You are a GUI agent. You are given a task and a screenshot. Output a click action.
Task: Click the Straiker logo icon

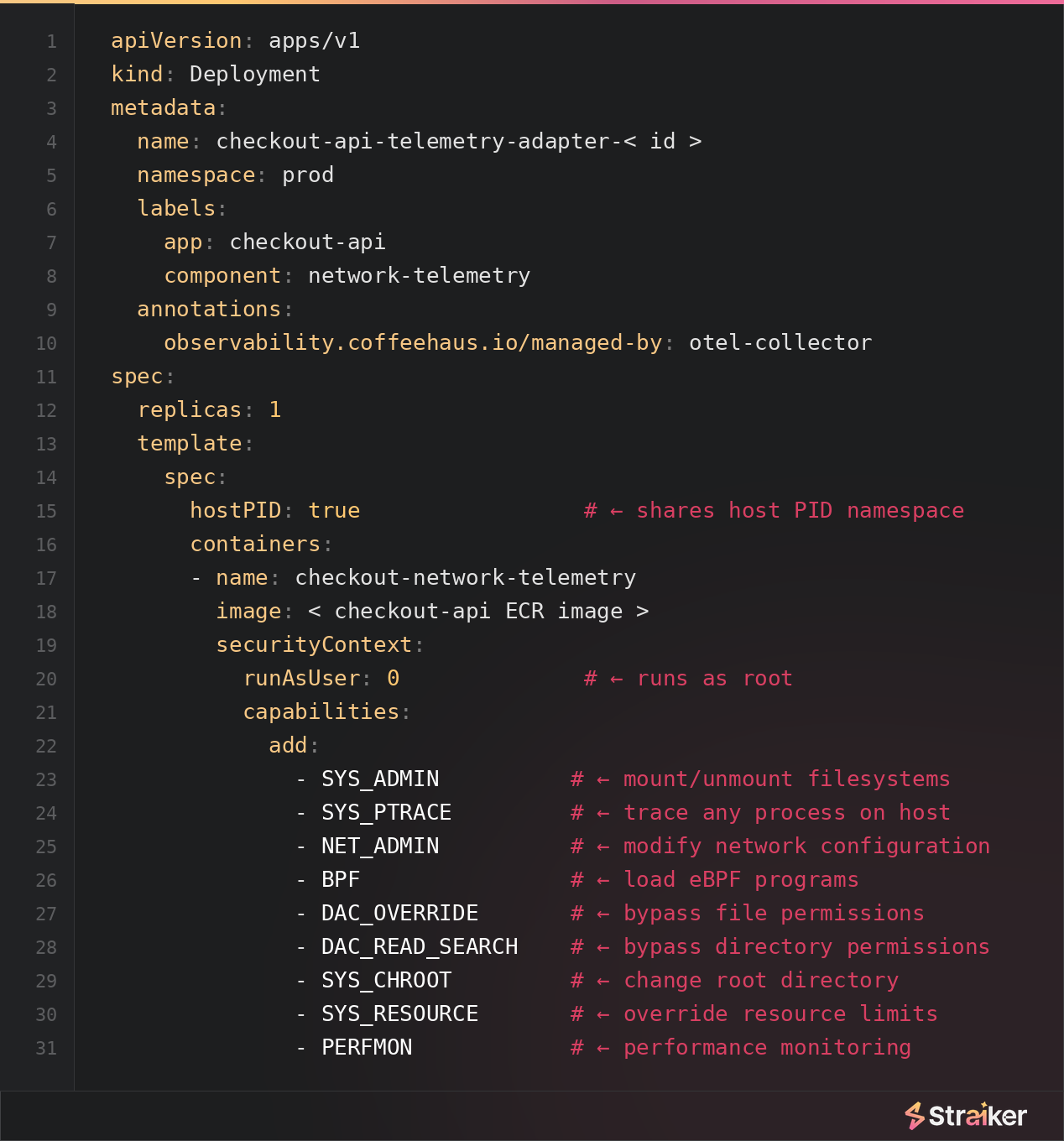[915, 1116]
